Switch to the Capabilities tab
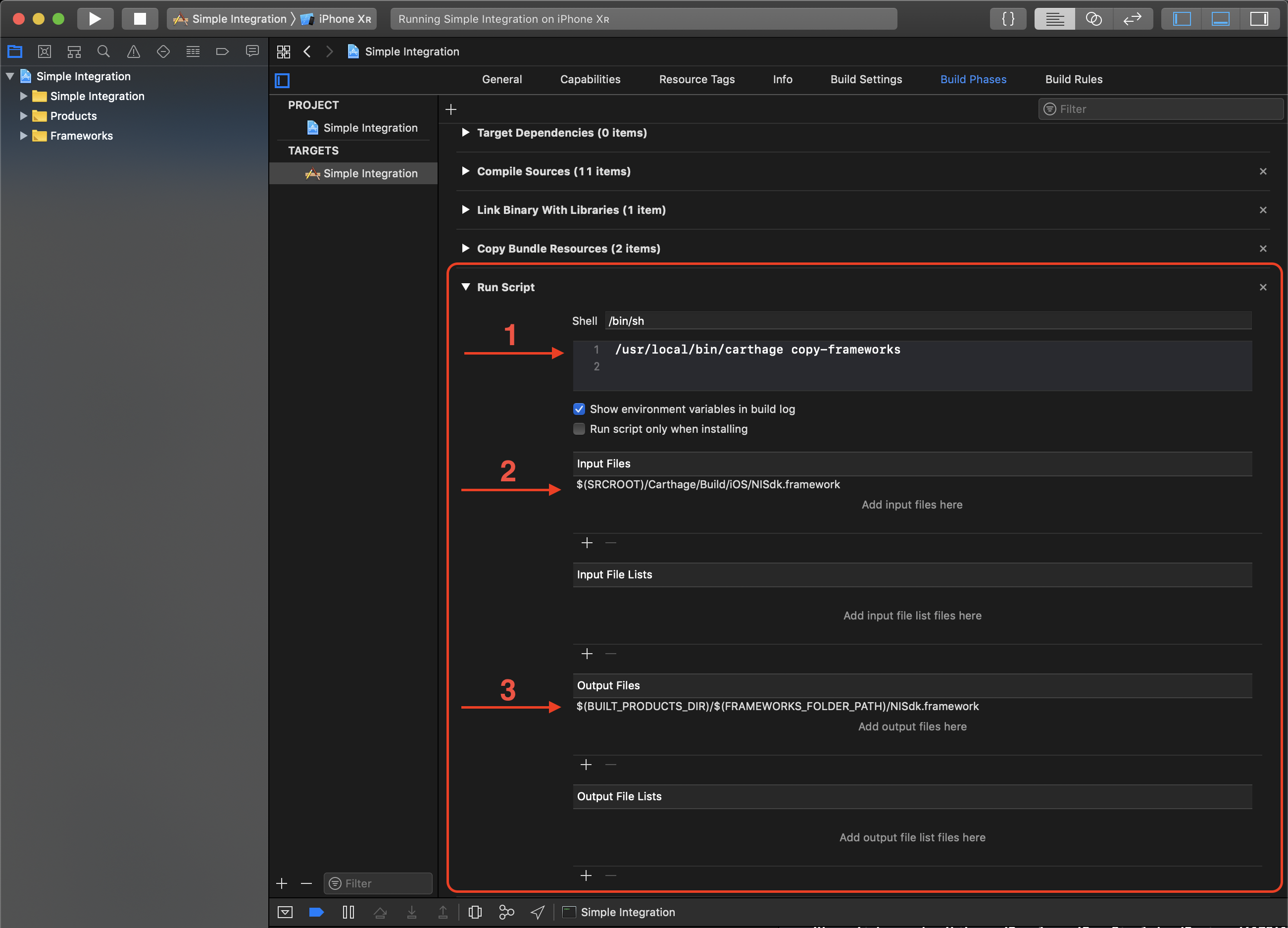1288x928 pixels. [590, 80]
